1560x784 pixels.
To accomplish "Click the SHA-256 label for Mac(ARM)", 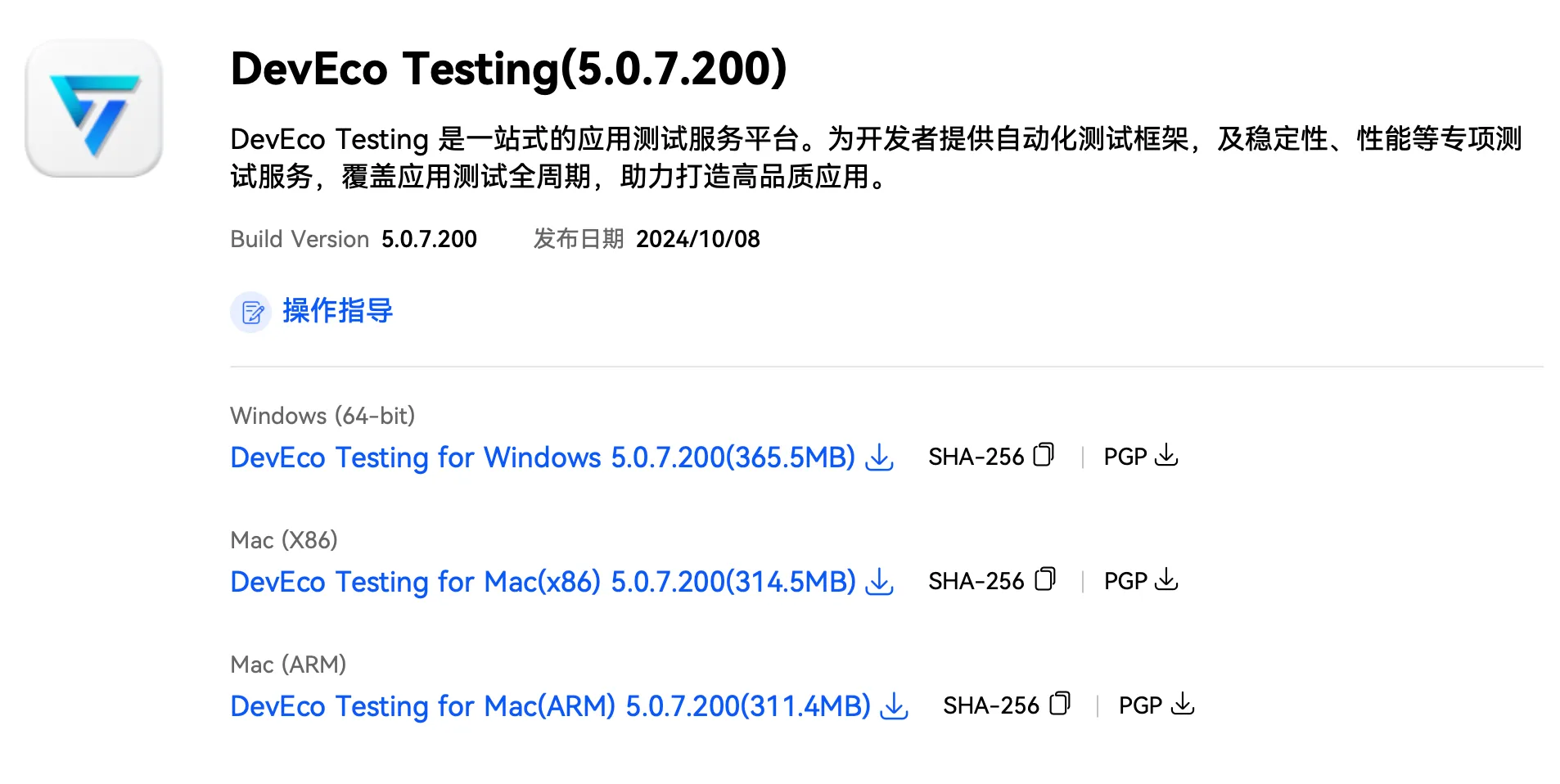I will click(x=990, y=705).
